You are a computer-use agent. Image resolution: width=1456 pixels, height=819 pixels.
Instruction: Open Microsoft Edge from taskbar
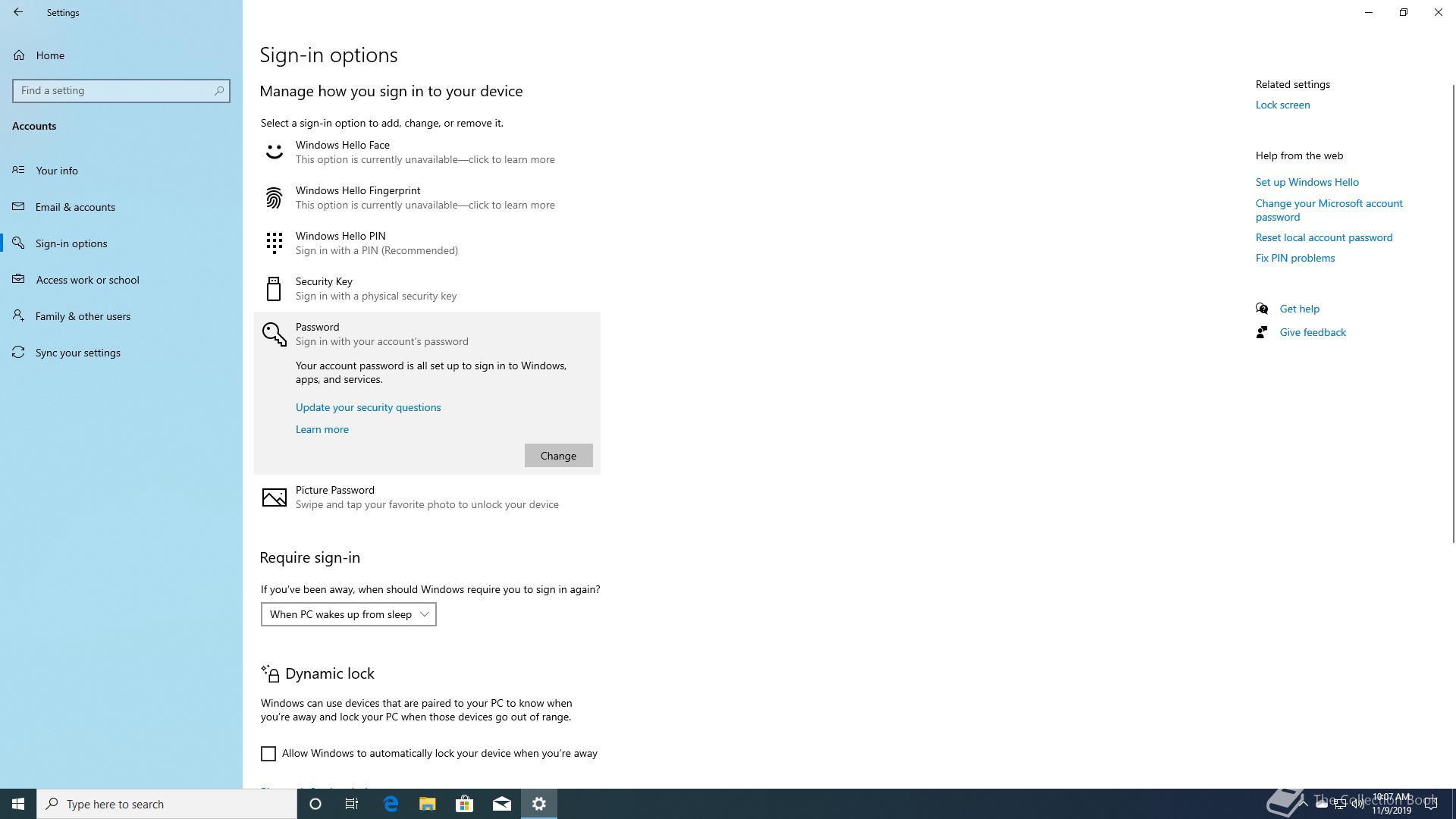click(391, 804)
